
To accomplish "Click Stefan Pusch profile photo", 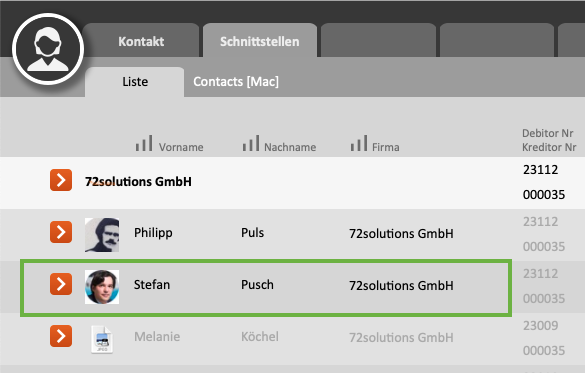I will [x=102, y=287].
